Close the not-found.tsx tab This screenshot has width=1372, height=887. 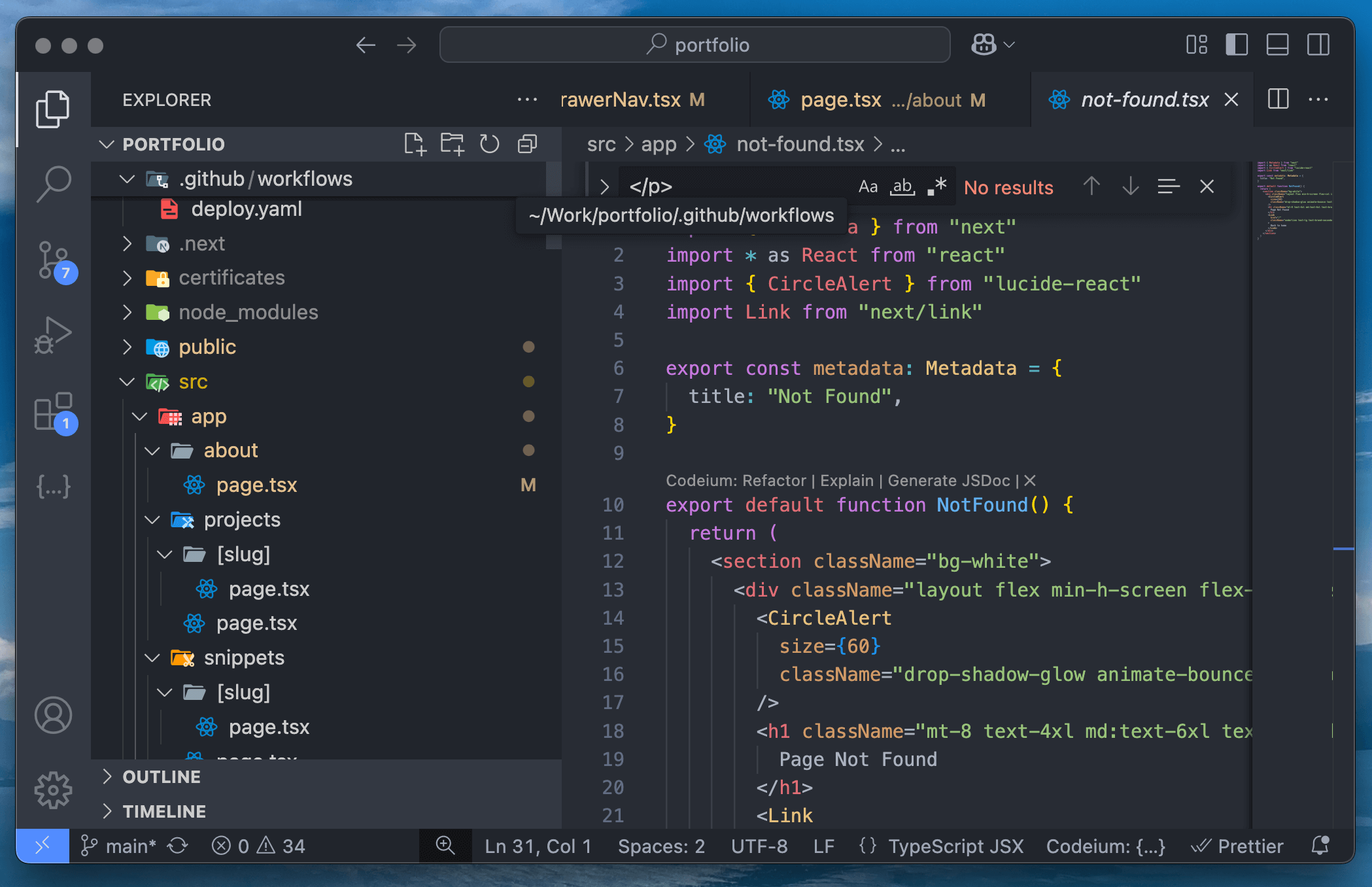coord(1231,100)
